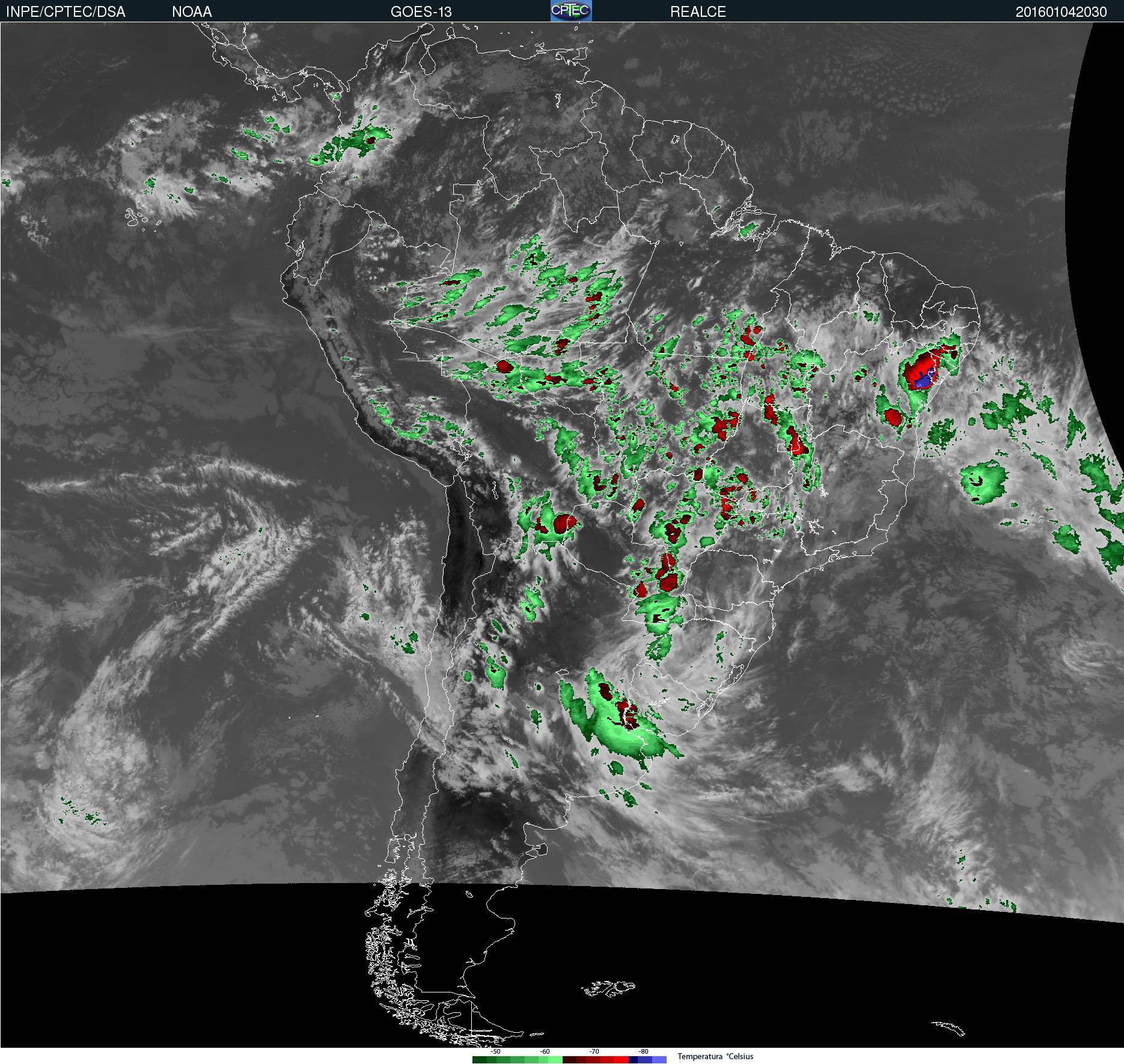Click the Temperatura °Celsius legend caption
Viewport: 1124px width, 1064px height.
(x=715, y=1057)
